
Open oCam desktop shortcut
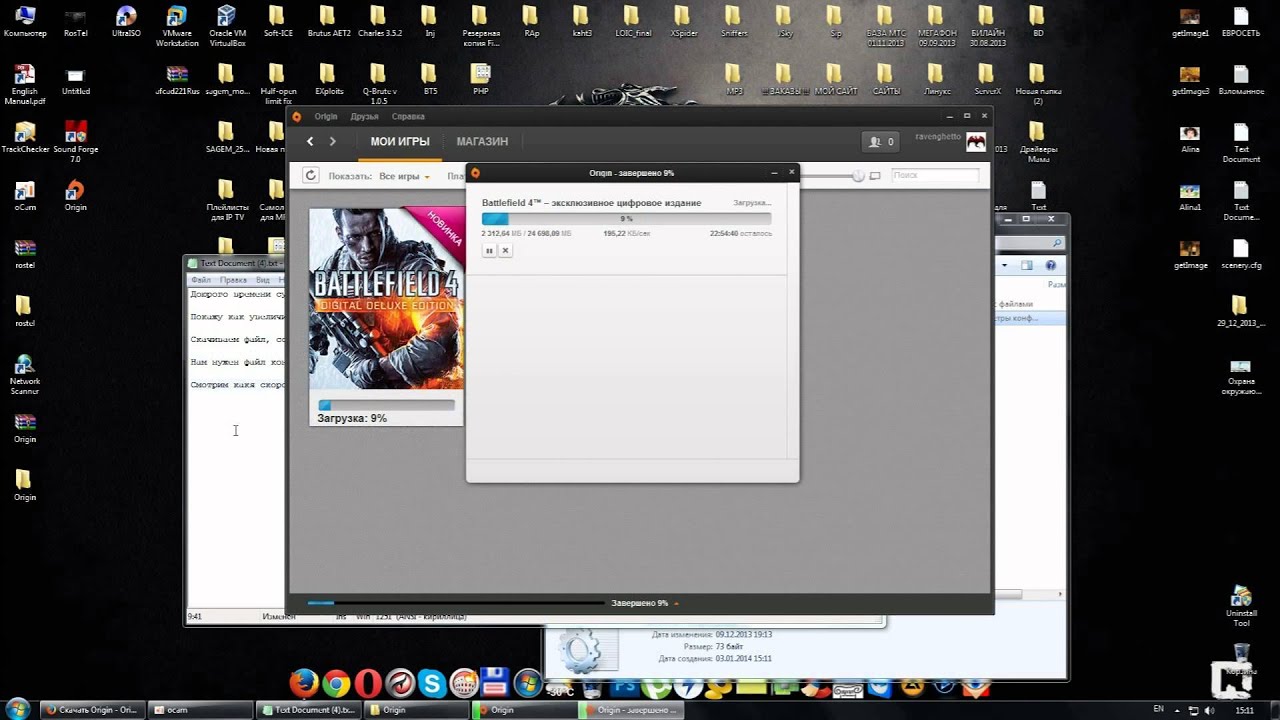pyautogui.click(x=25, y=196)
